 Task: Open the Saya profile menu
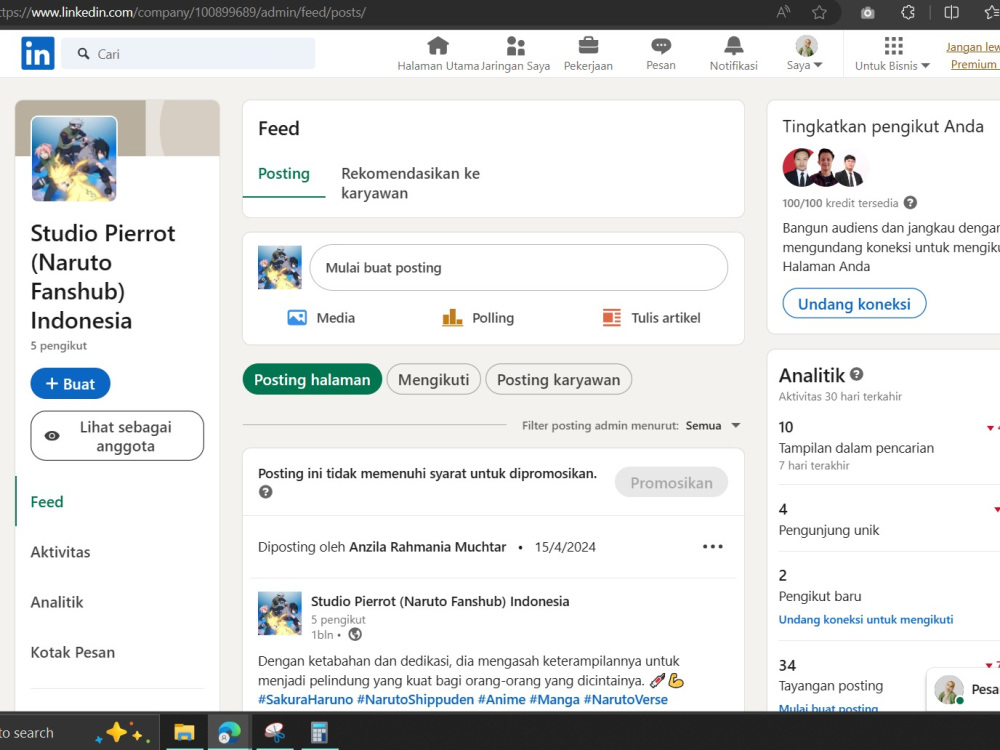(805, 54)
